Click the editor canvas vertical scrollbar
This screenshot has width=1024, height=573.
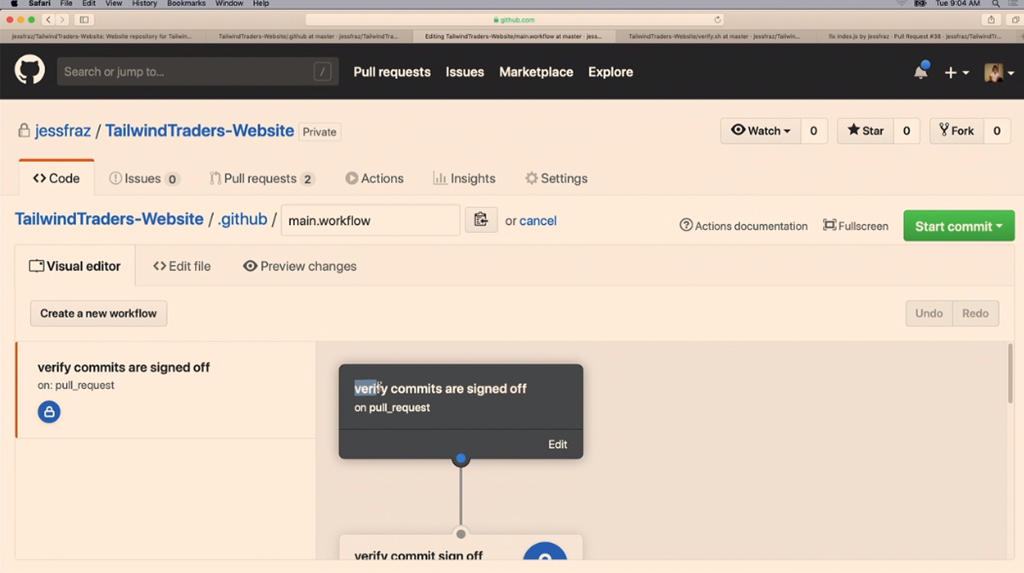point(1010,374)
